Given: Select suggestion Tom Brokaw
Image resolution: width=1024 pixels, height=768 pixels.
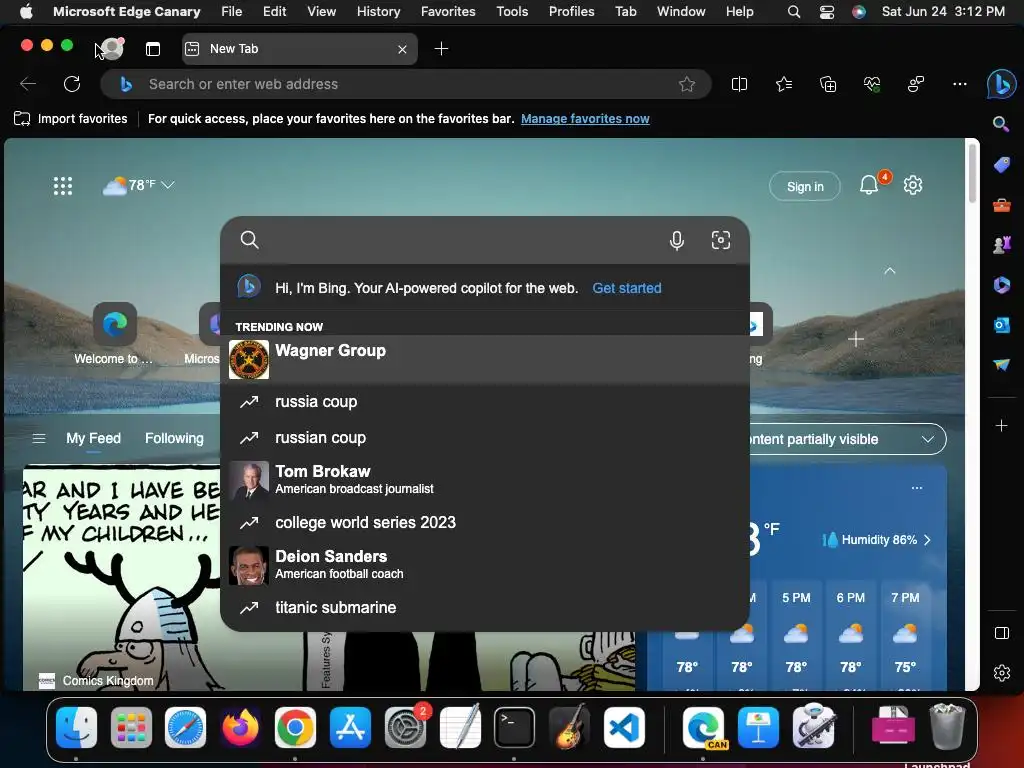Looking at the screenshot, I should pyautogui.click(x=485, y=480).
